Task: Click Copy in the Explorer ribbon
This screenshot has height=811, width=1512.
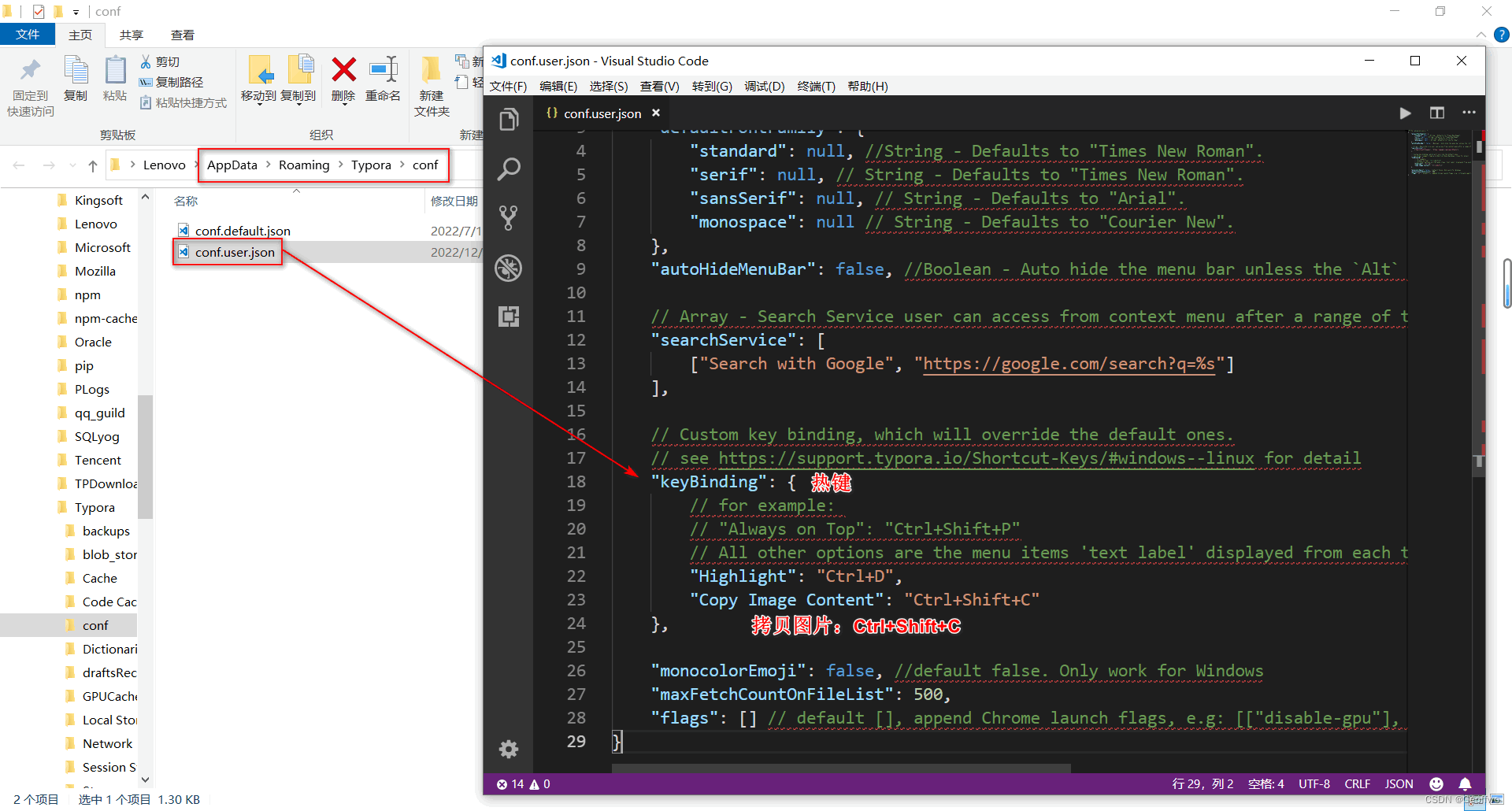Action: [x=76, y=79]
